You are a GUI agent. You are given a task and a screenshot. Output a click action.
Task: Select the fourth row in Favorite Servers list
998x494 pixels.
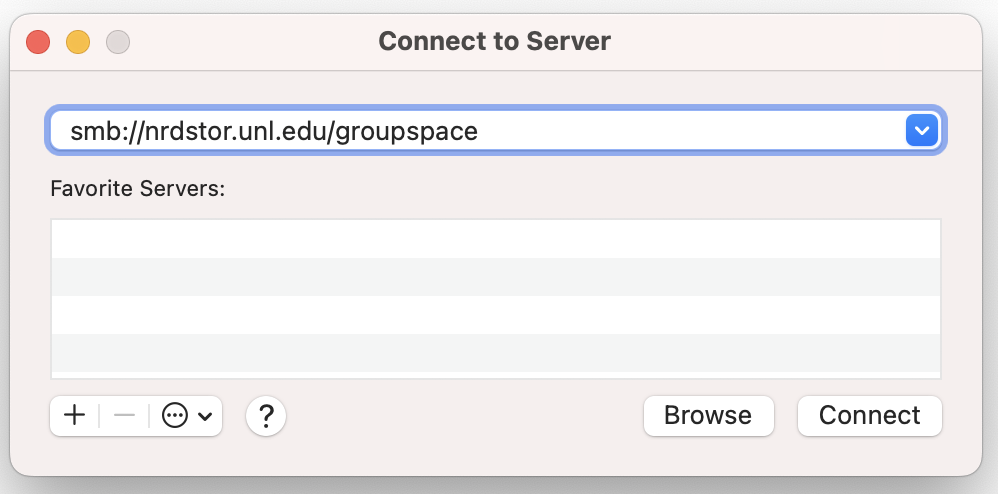[x=495, y=353]
